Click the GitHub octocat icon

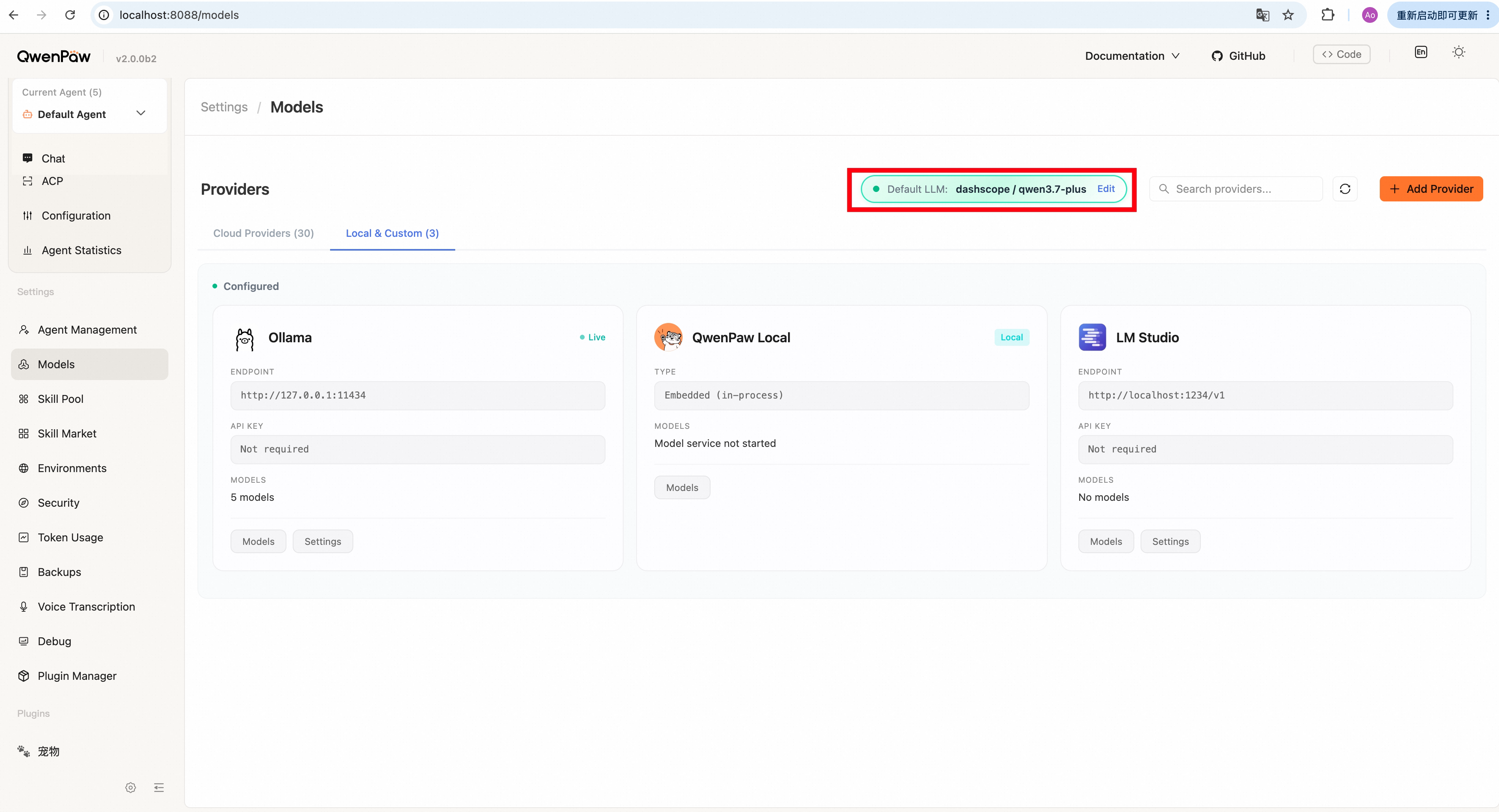click(x=1217, y=56)
